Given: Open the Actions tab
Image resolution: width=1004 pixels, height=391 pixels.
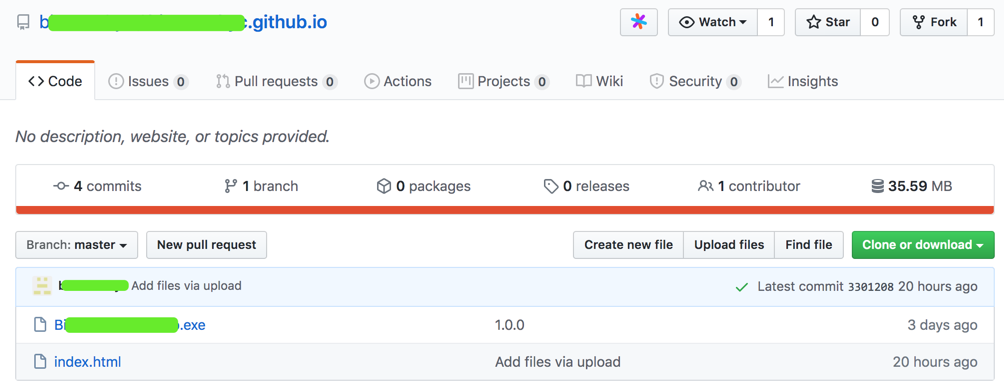Looking at the screenshot, I should (398, 81).
